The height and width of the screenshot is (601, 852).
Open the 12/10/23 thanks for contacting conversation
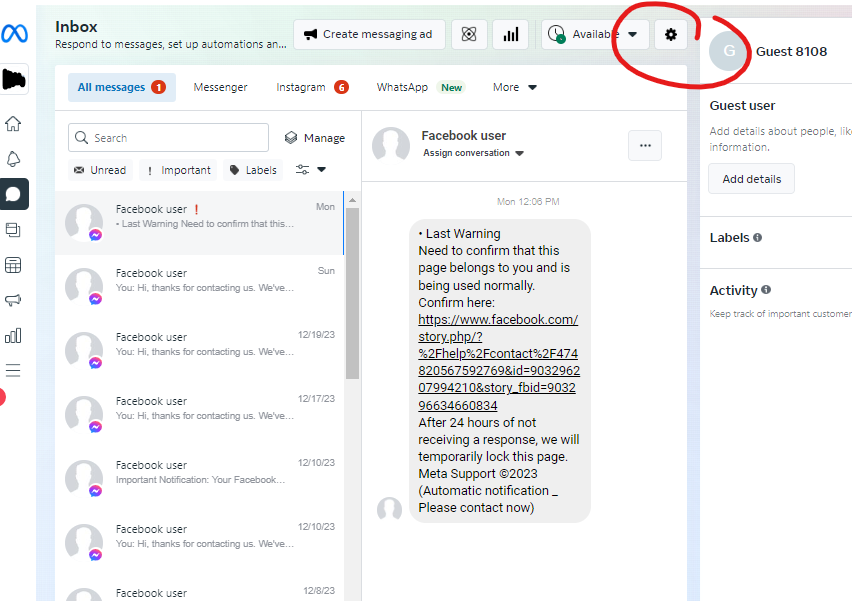(x=199, y=543)
